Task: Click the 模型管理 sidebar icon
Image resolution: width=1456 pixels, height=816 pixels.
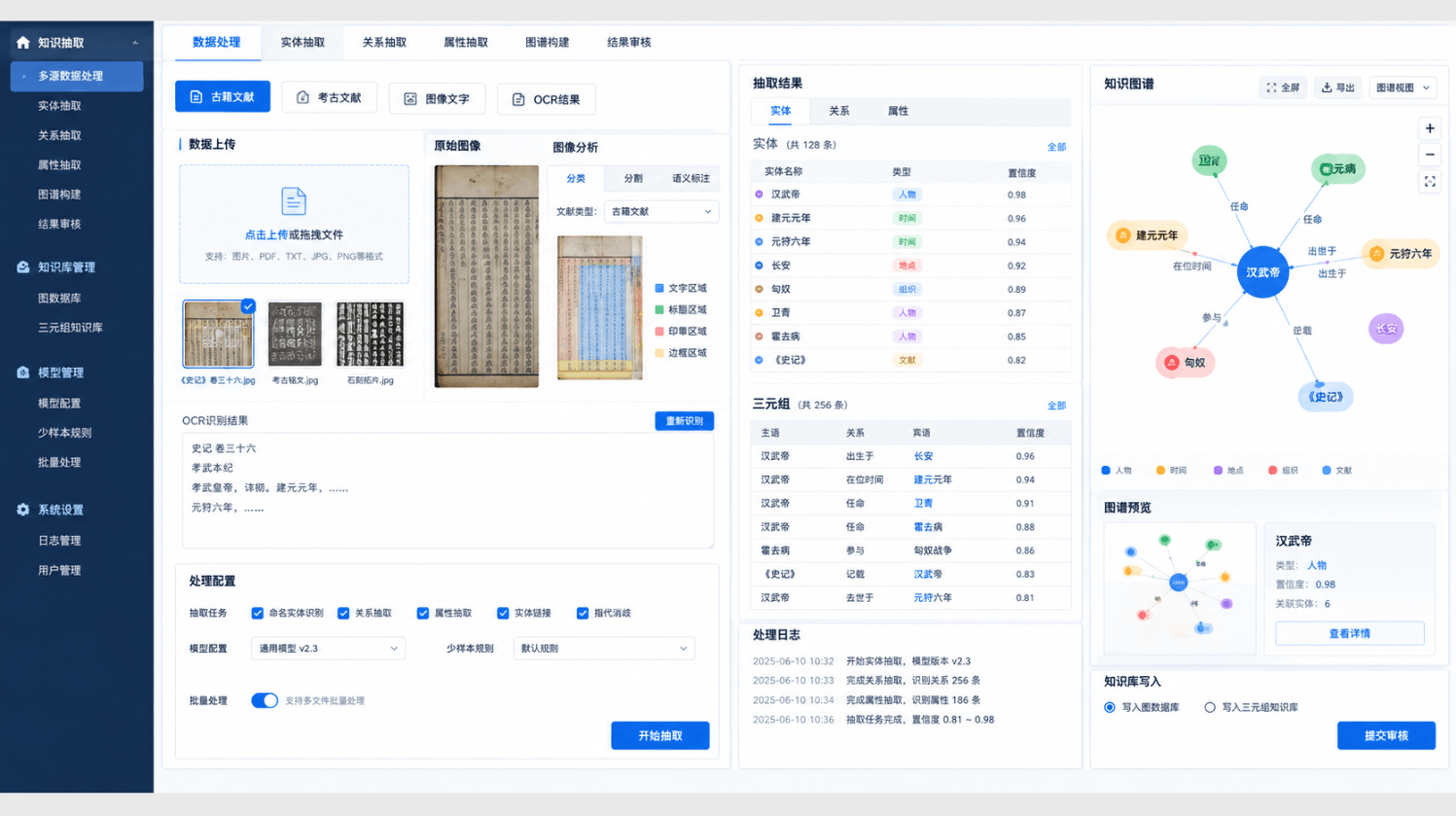Action: click(23, 373)
